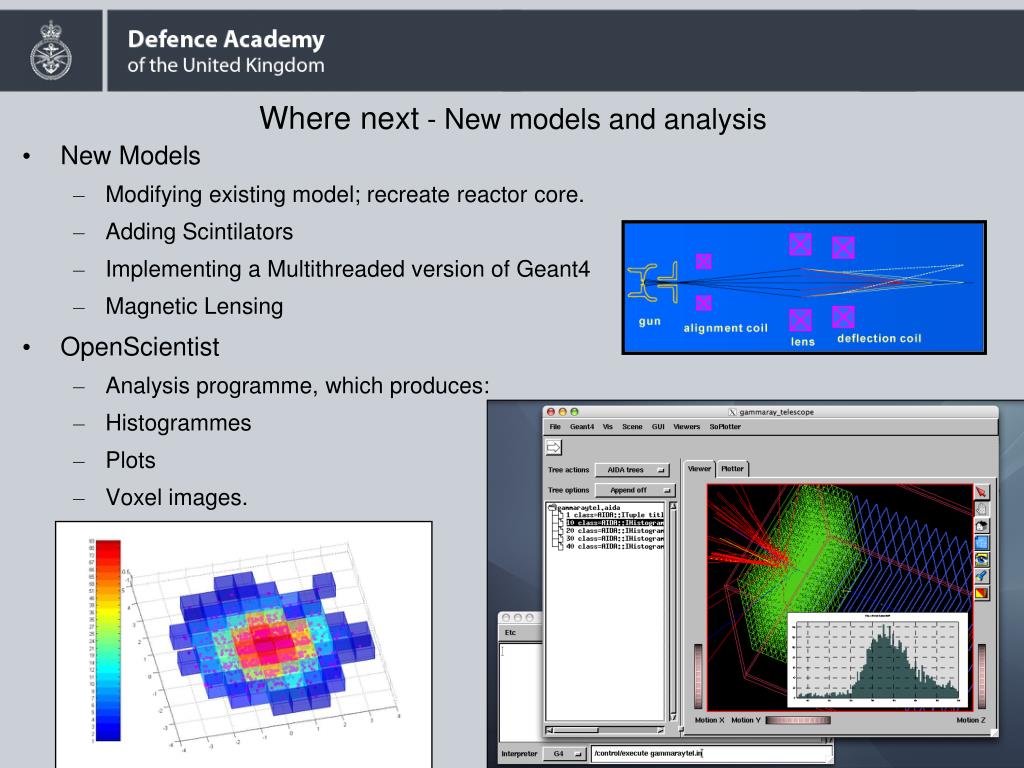
Task: Click the 'deflection coil' label in diagram
Action: (879, 338)
